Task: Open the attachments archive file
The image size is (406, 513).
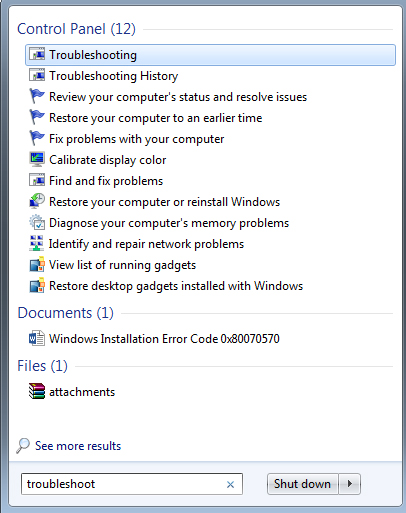Action: click(x=82, y=392)
